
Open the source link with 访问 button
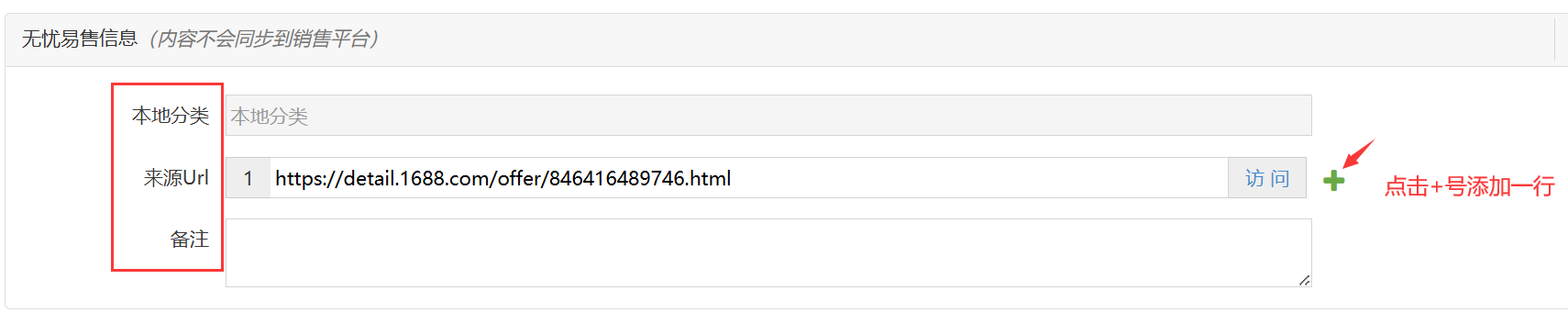[1267, 178]
